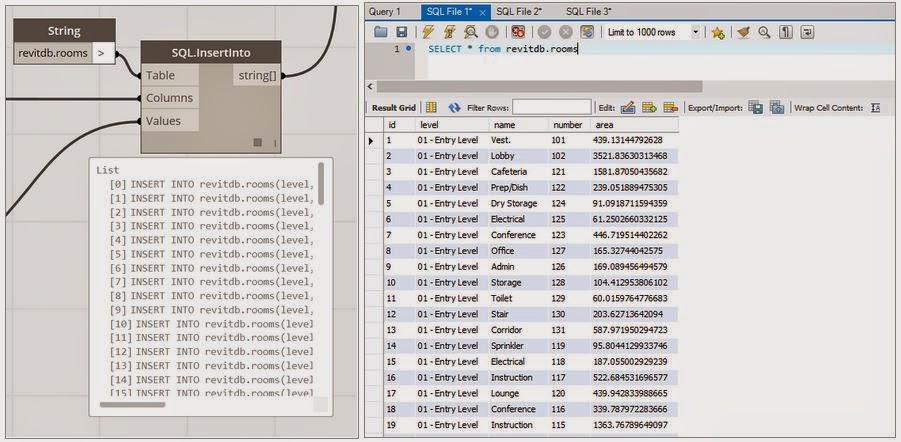Beautify the query with broom icon
Screen dimensions: 901x442
point(744,32)
